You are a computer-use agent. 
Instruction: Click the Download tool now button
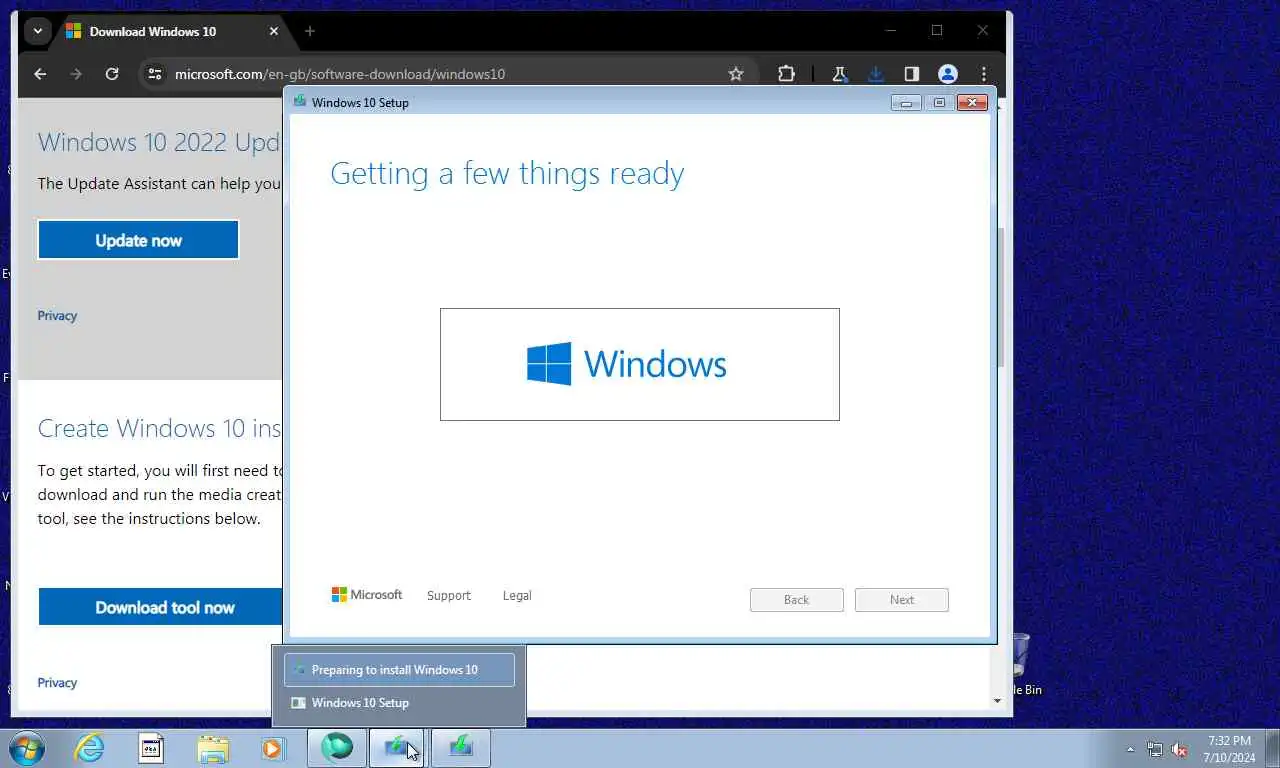pyautogui.click(x=160, y=607)
